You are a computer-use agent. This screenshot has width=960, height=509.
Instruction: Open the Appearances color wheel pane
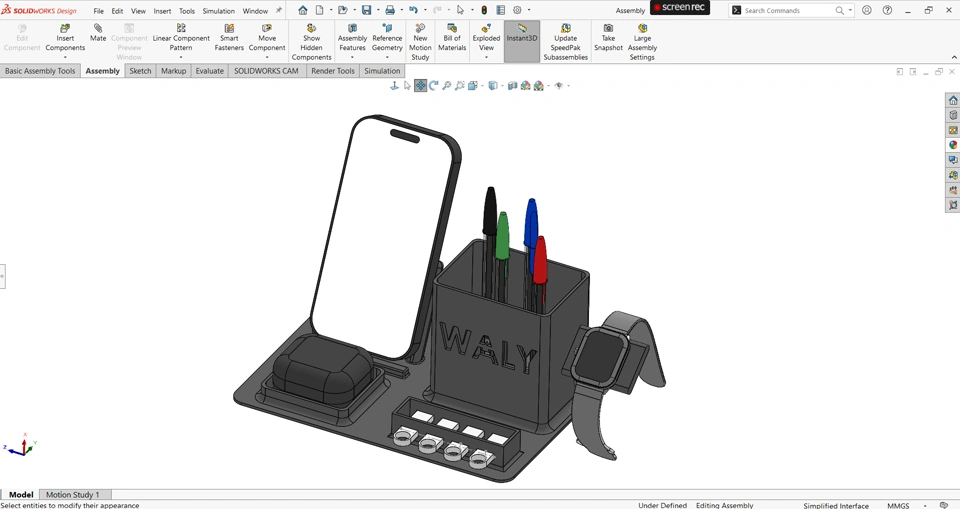pyautogui.click(x=953, y=145)
